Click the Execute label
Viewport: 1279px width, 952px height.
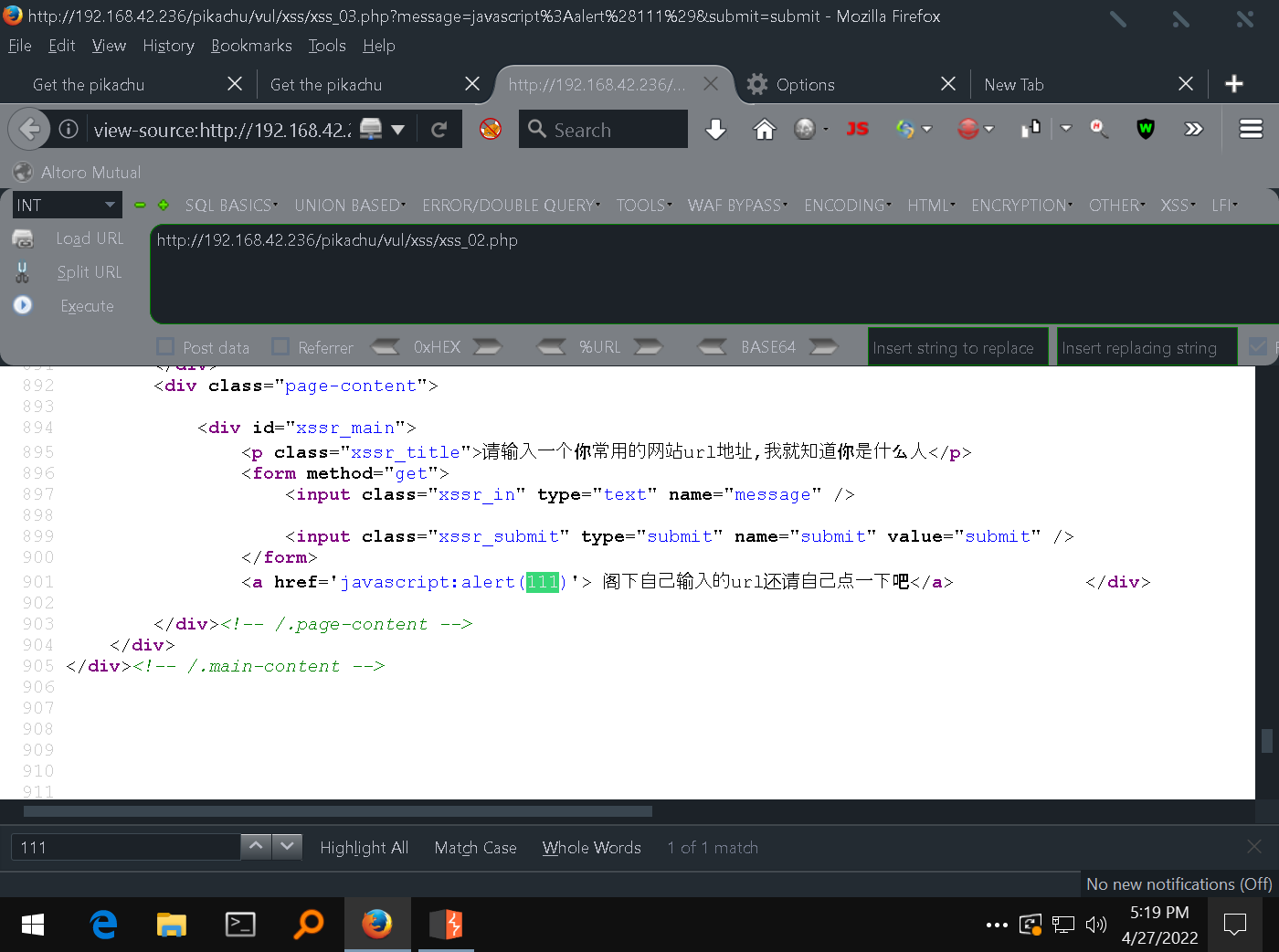[x=88, y=306]
